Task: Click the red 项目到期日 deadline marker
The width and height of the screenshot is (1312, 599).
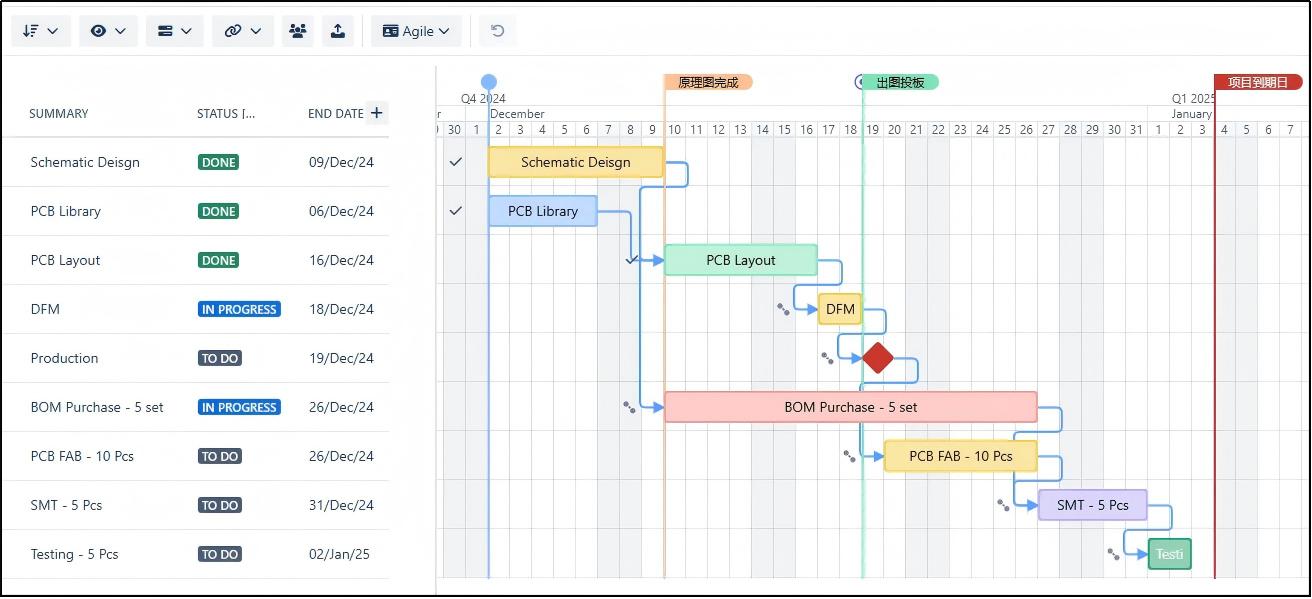Action: [x=1257, y=82]
